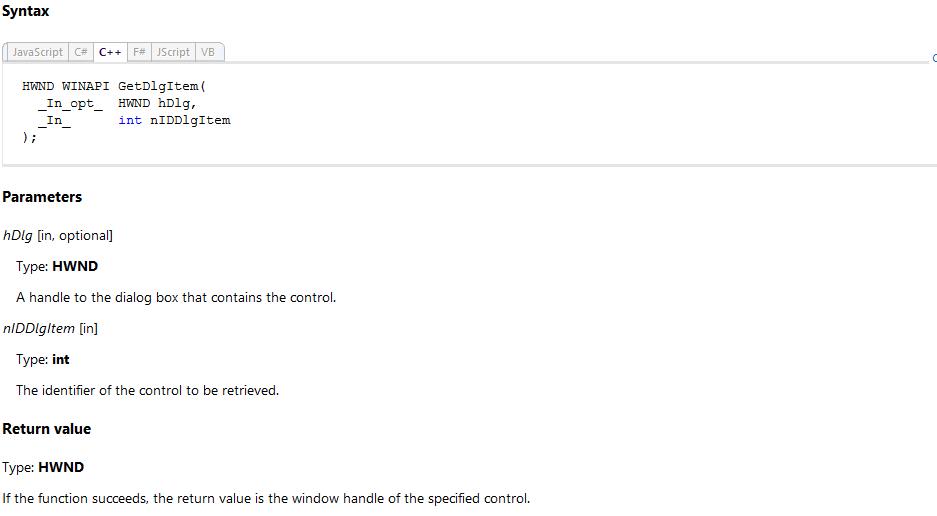Click the Parameters section heading

pyautogui.click(x=42, y=197)
